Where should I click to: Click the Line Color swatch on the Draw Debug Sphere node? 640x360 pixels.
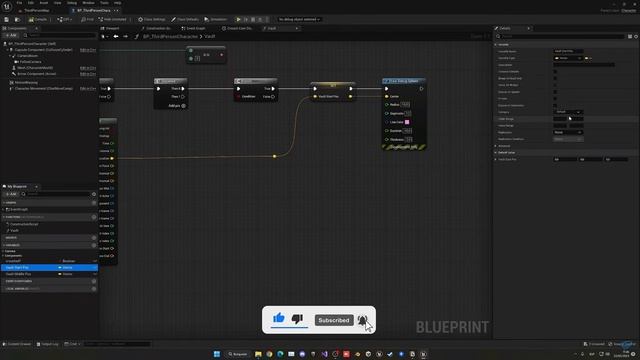coord(407,122)
